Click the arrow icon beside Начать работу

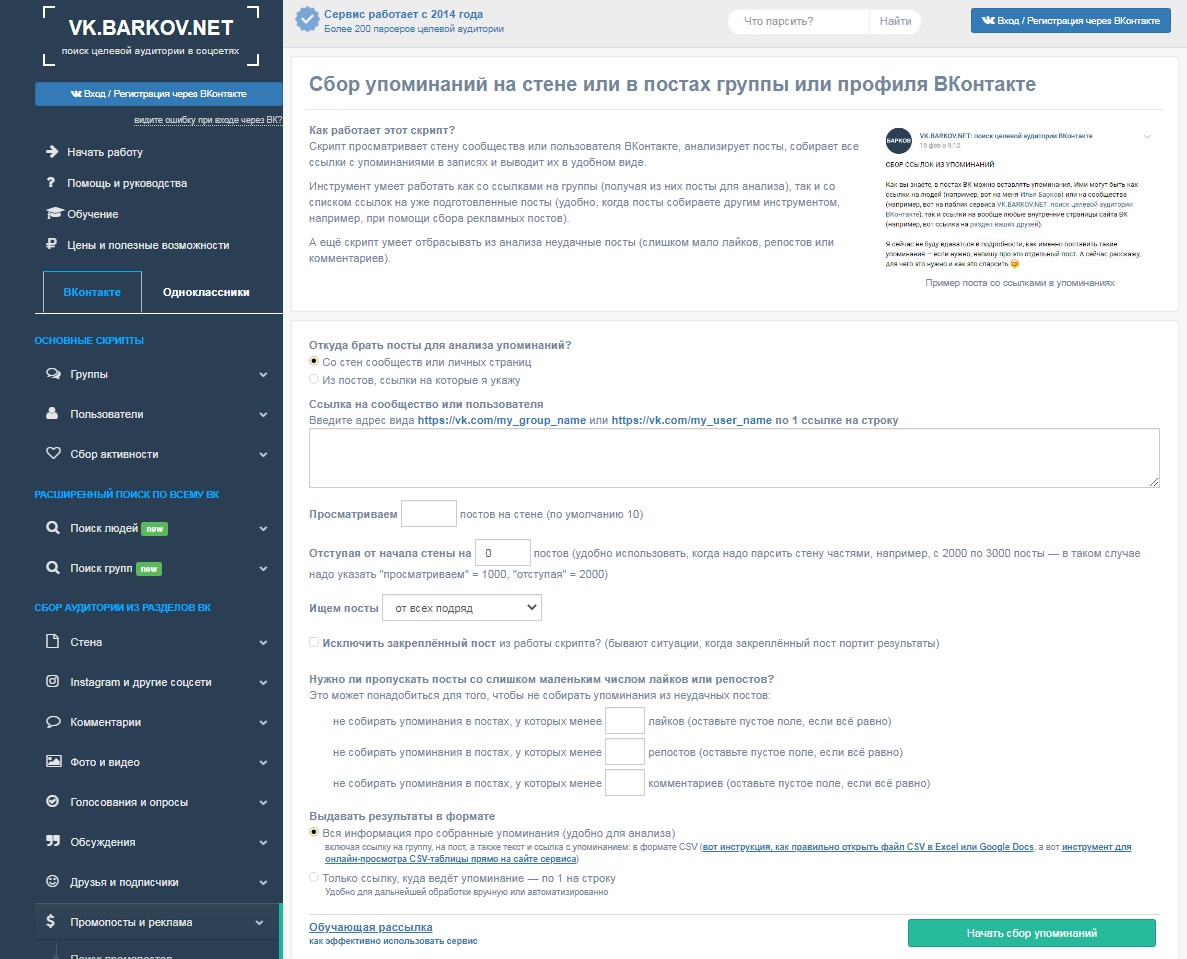pyautogui.click(x=52, y=151)
